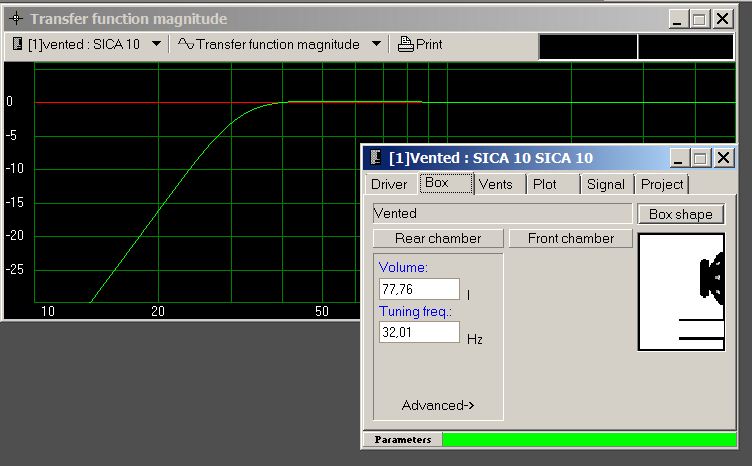Click the Print printer icon
This screenshot has width=752, height=466.
click(x=406, y=44)
